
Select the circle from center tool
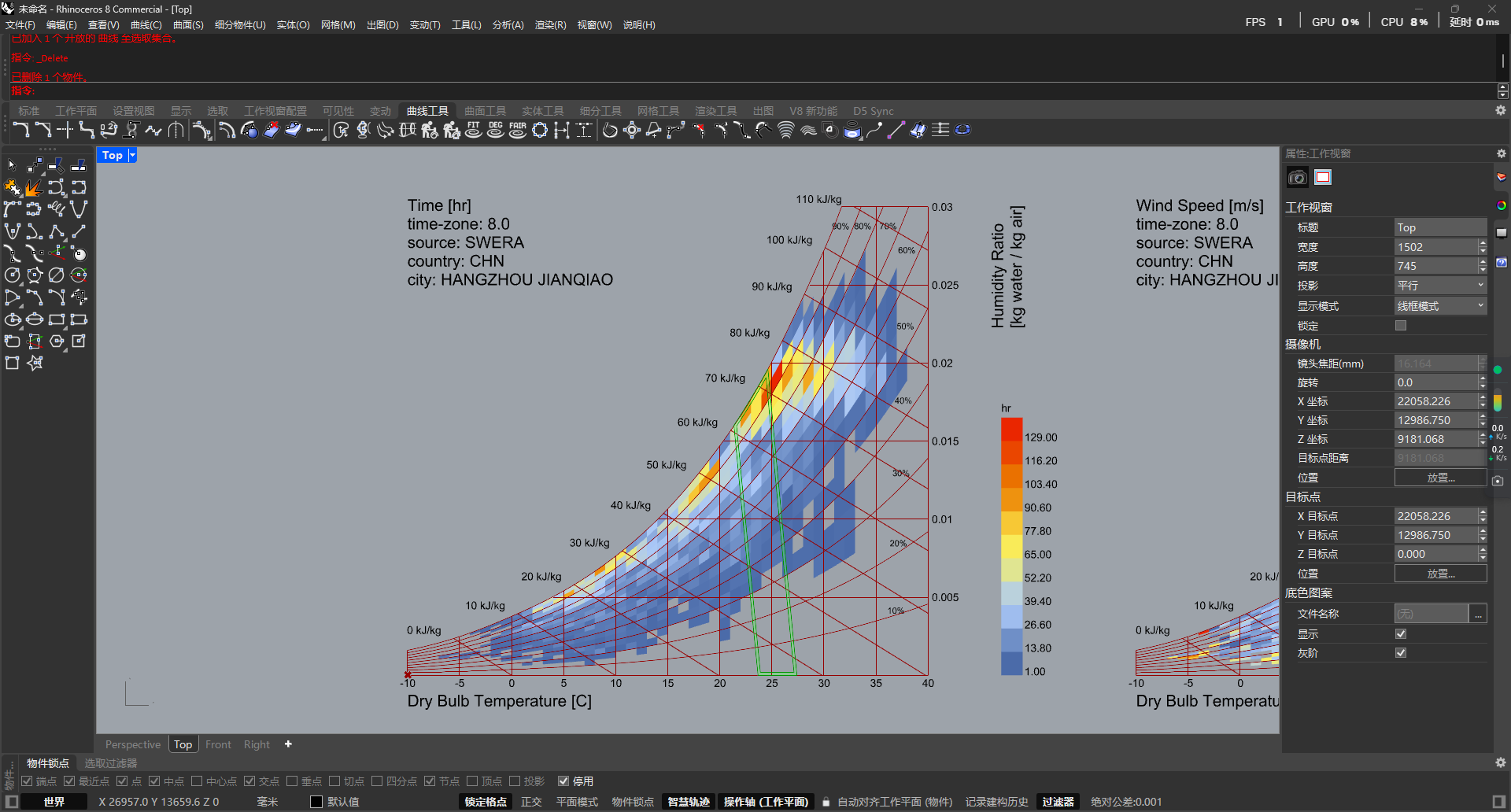12,275
